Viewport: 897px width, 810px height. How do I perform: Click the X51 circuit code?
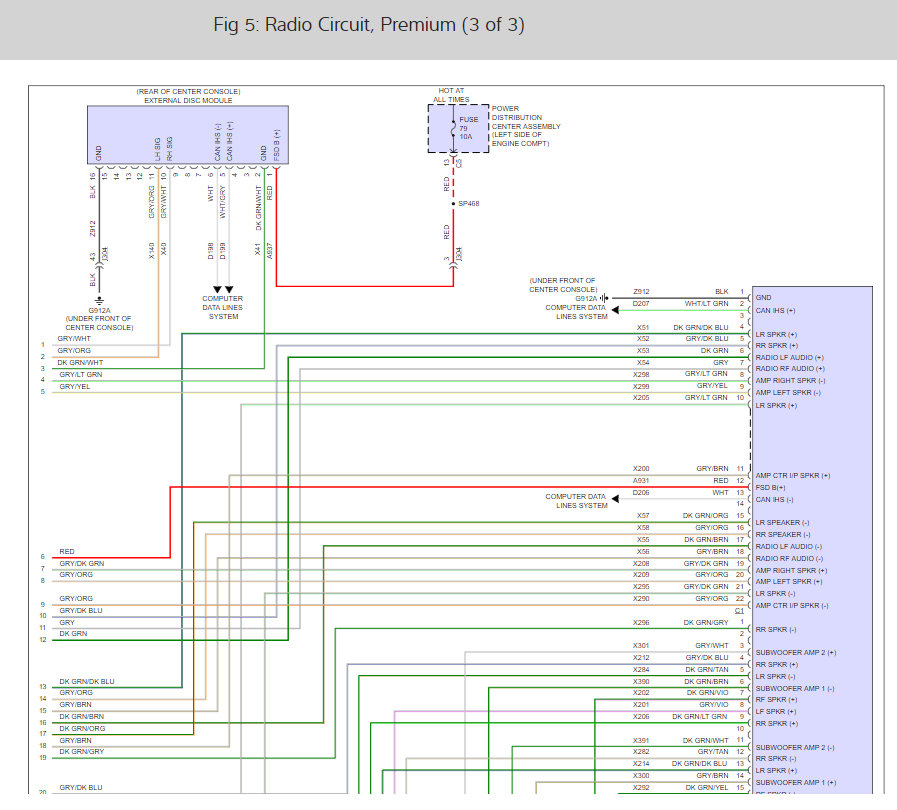pyautogui.click(x=643, y=328)
